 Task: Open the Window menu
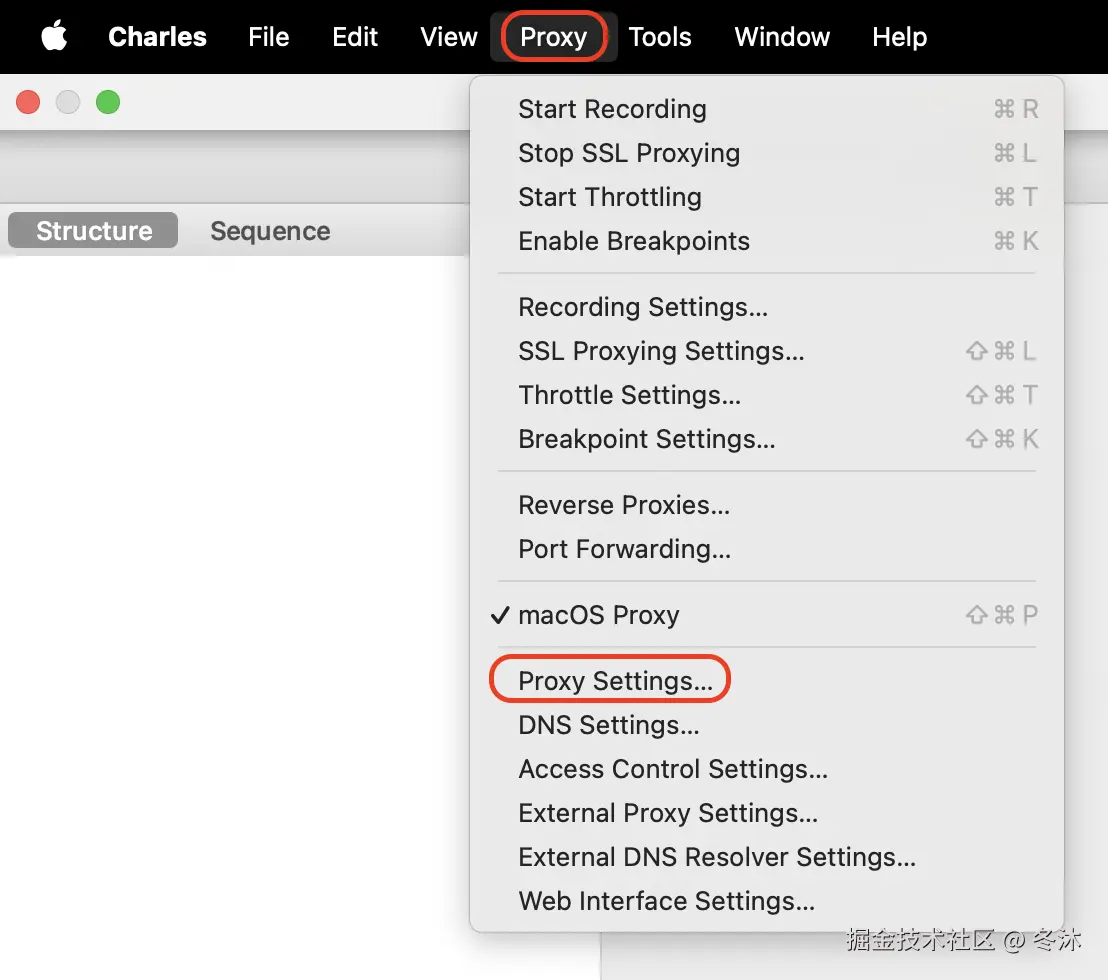pyautogui.click(x=782, y=37)
